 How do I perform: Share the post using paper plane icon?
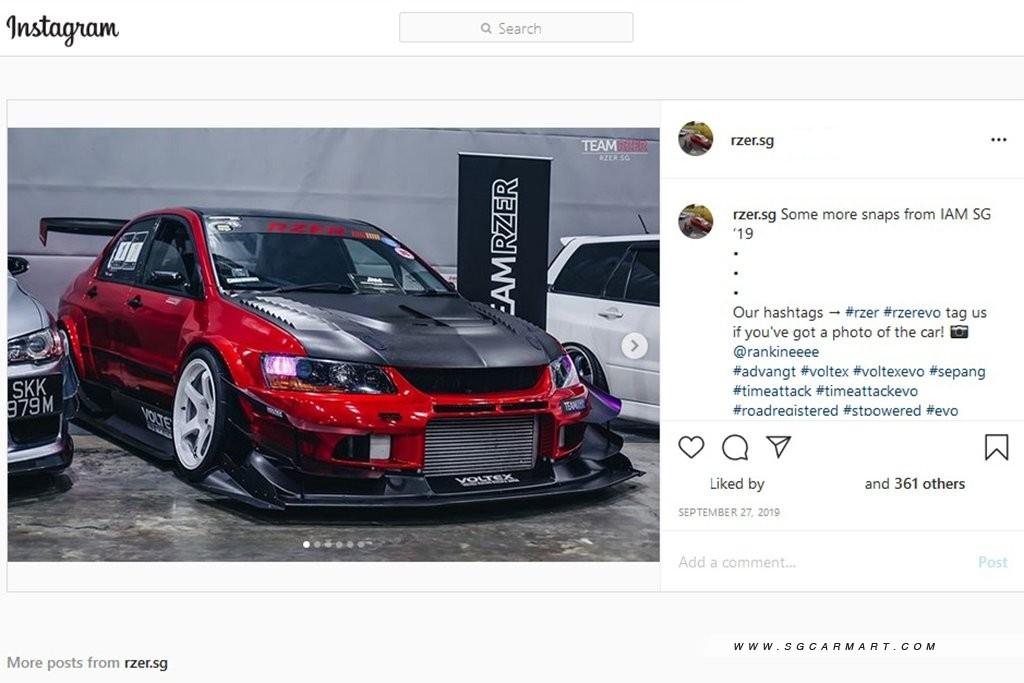click(778, 447)
